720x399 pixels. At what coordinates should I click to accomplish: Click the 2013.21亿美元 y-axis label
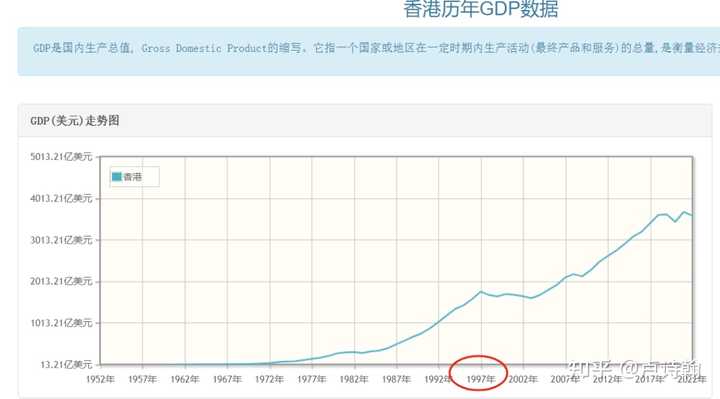(62, 281)
